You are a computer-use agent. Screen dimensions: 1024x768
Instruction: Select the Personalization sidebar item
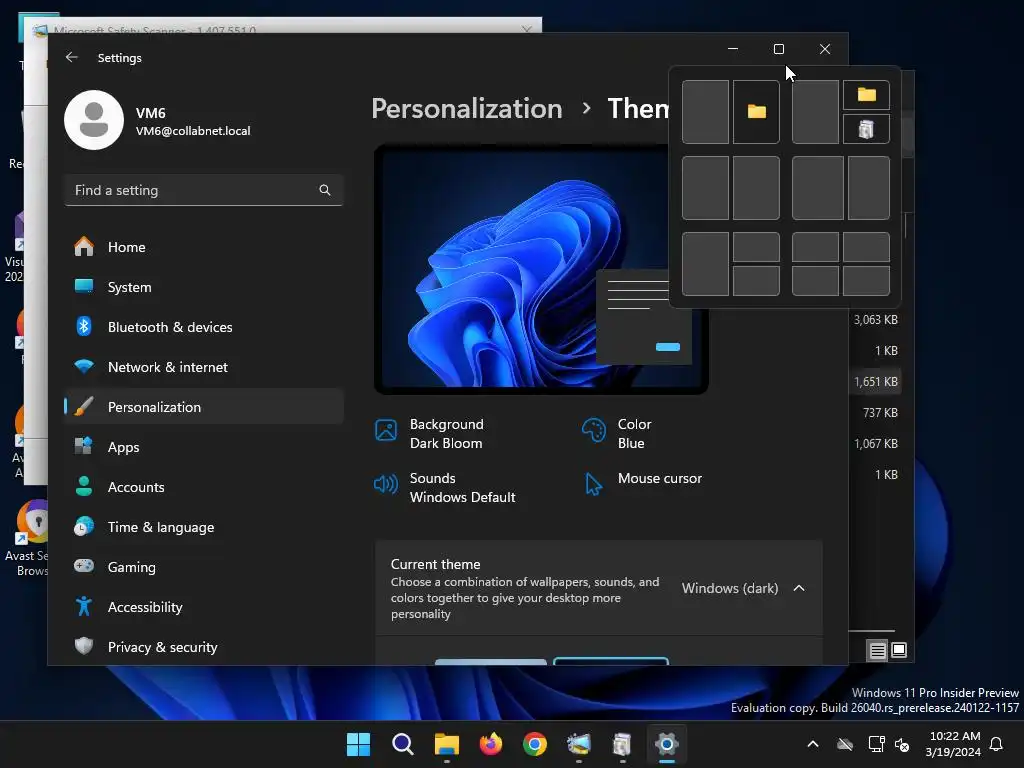tap(204, 407)
